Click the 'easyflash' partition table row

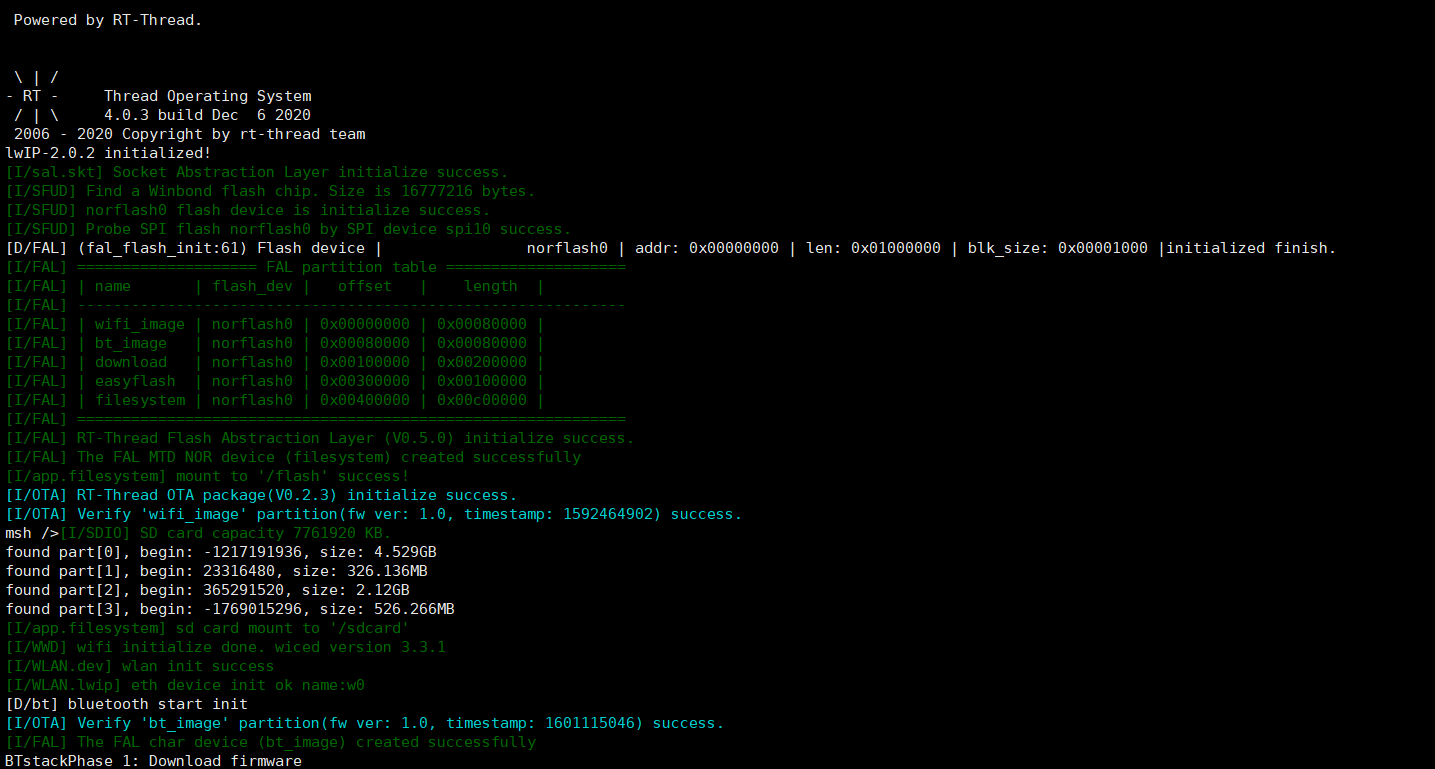pos(275,381)
